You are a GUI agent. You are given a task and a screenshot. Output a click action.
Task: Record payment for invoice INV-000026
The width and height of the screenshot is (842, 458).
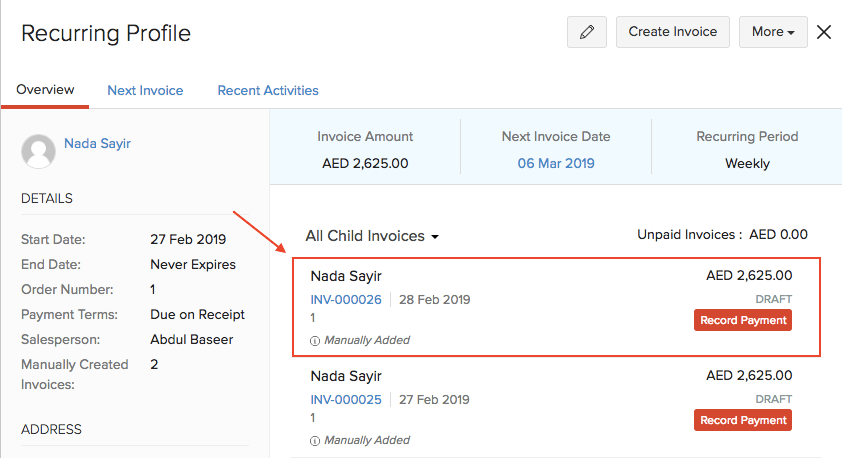coord(742,320)
